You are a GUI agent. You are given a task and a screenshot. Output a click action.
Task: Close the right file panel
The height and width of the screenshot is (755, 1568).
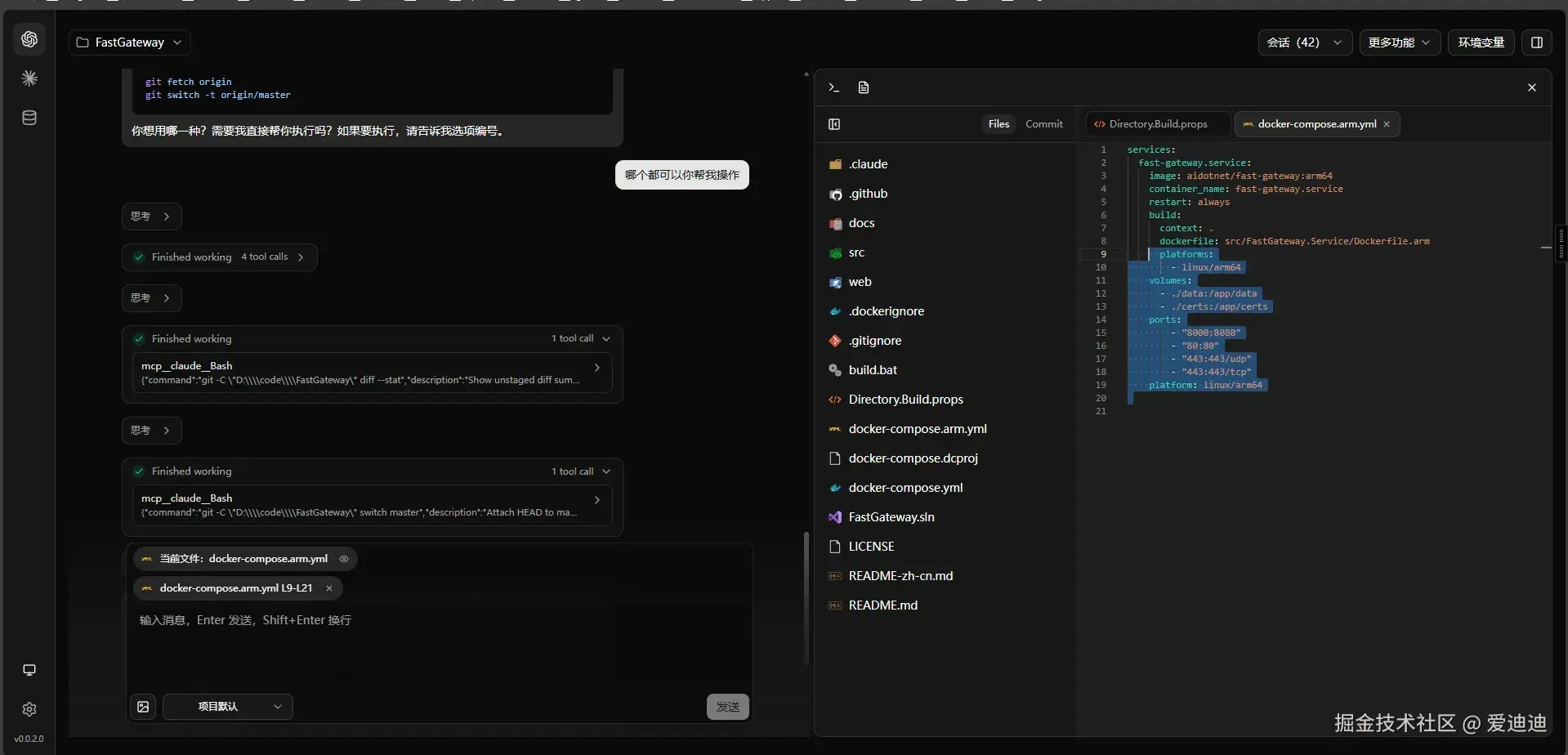1532,87
